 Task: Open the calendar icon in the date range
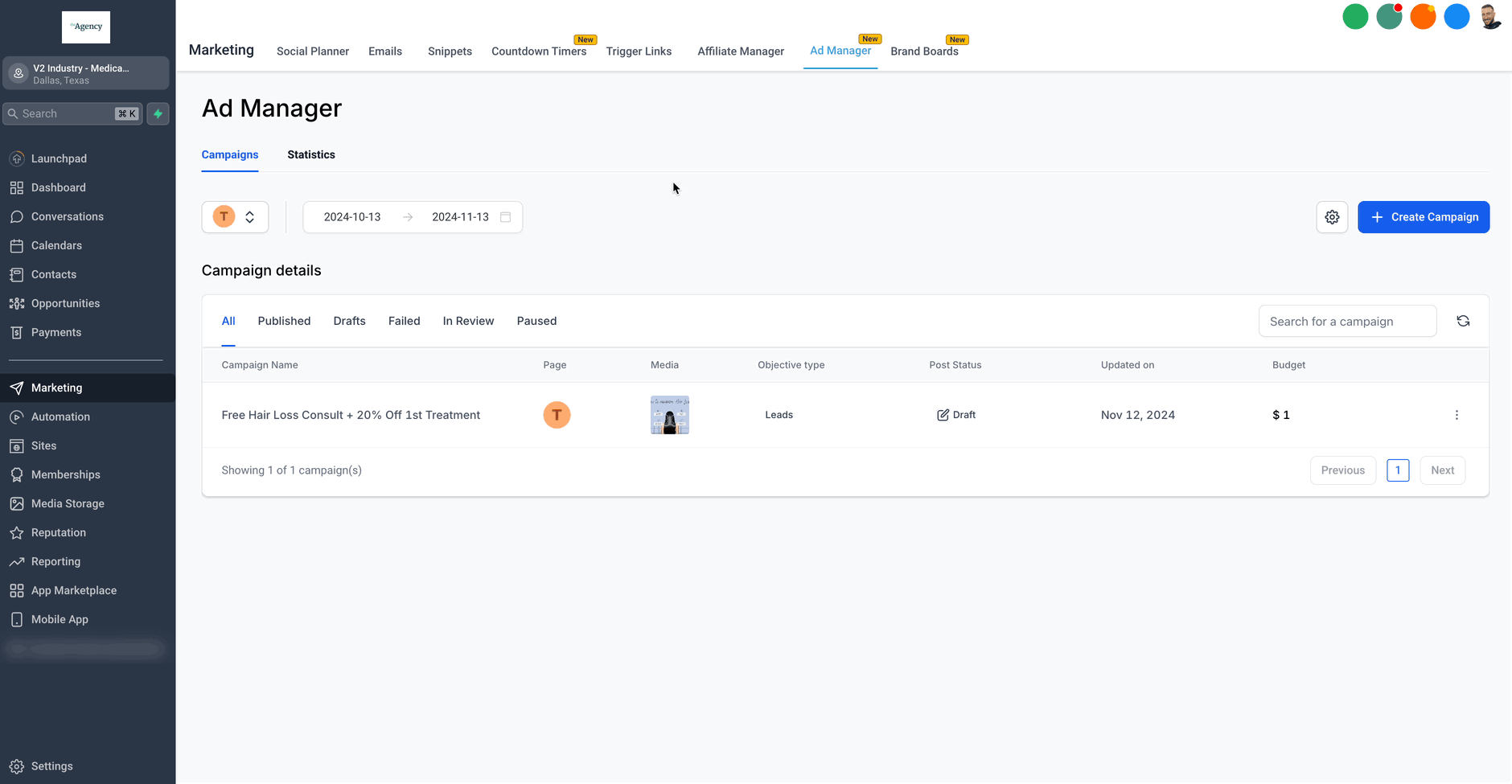(x=506, y=217)
